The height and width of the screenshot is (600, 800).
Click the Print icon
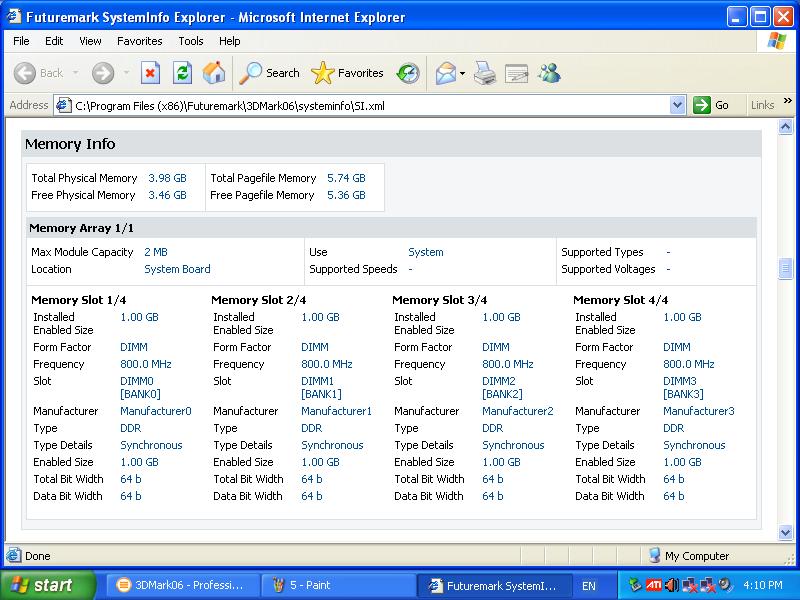485,73
